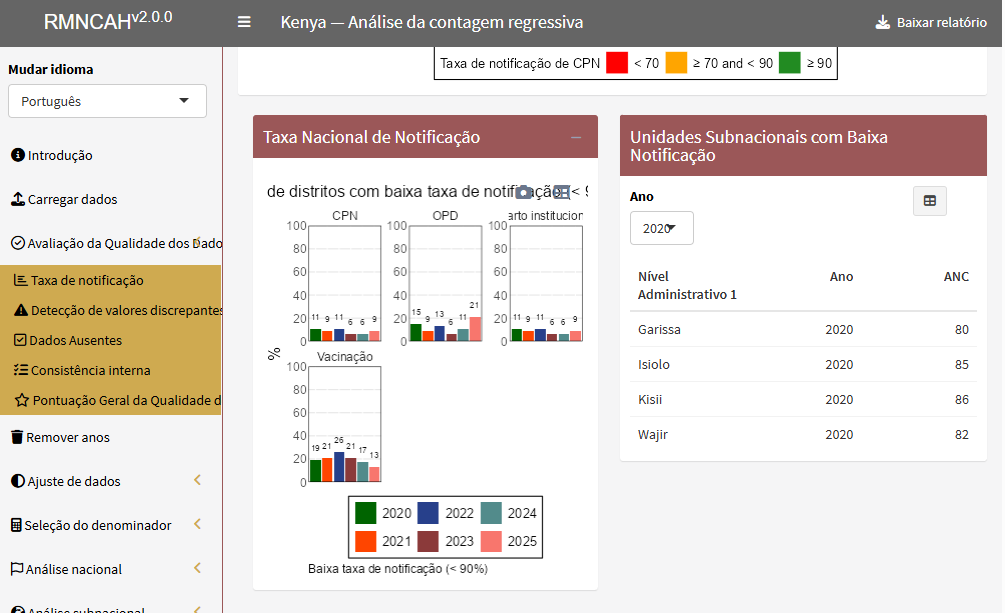Click OPD chart panel
The image size is (1005, 613).
pos(445,283)
